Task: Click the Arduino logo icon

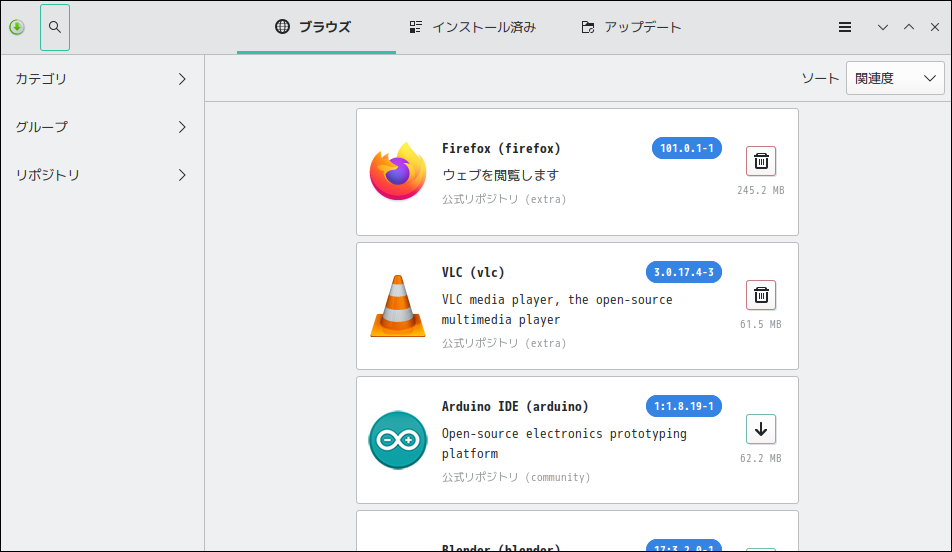Action: (398, 440)
